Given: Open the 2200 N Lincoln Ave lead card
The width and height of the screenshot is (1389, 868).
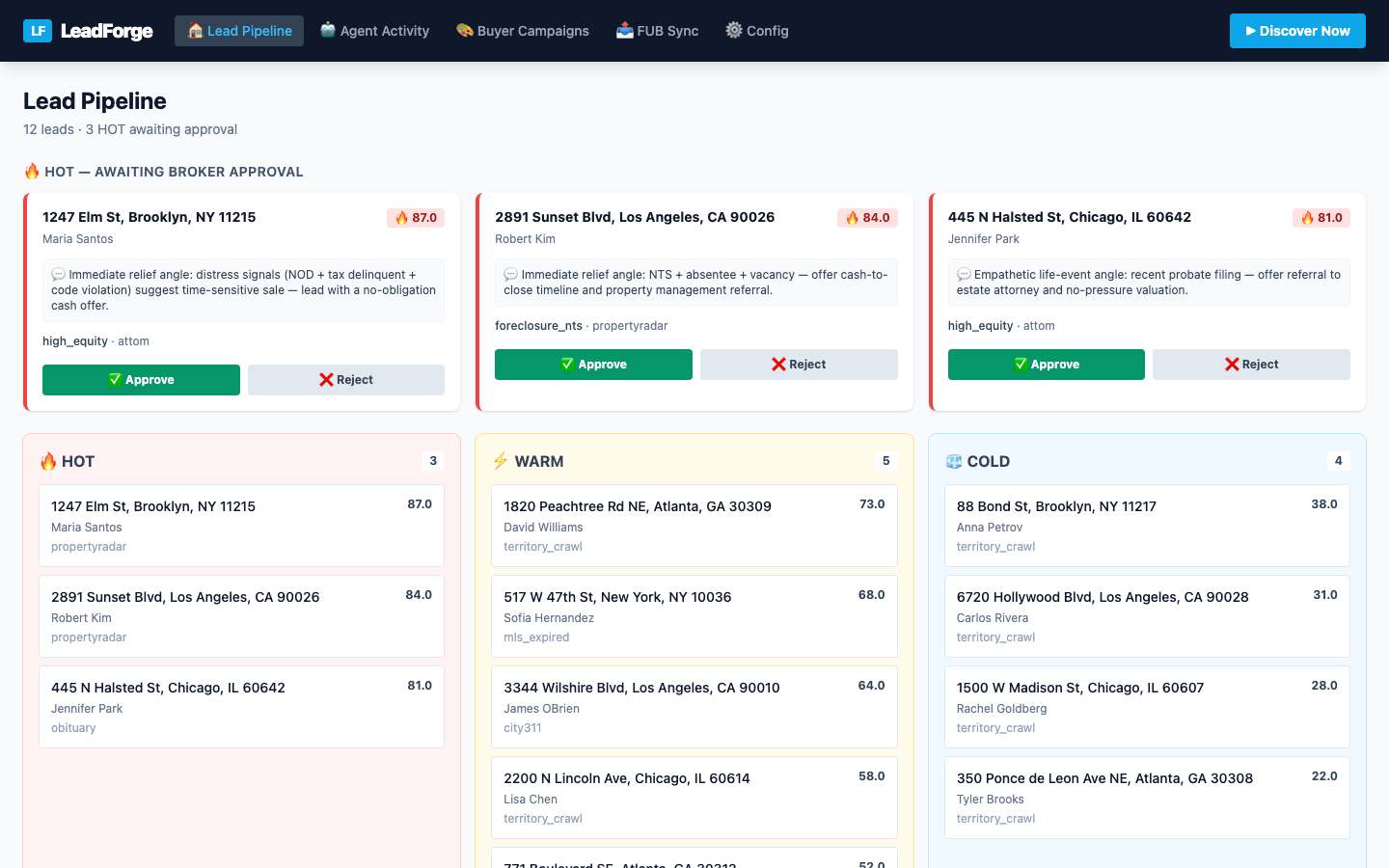Looking at the screenshot, I should (694, 798).
